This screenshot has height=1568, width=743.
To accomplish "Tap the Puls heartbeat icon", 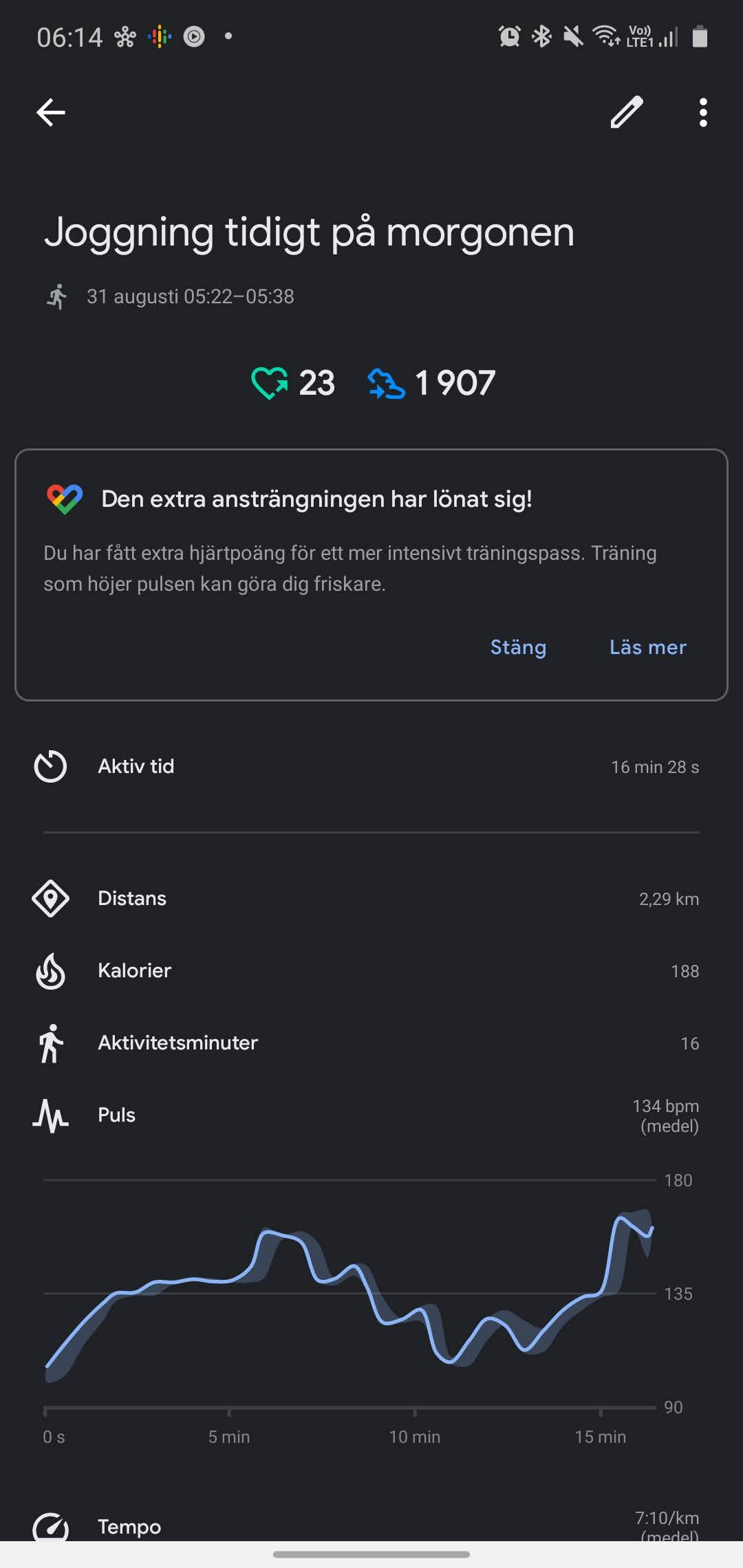I will (50, 1115).
